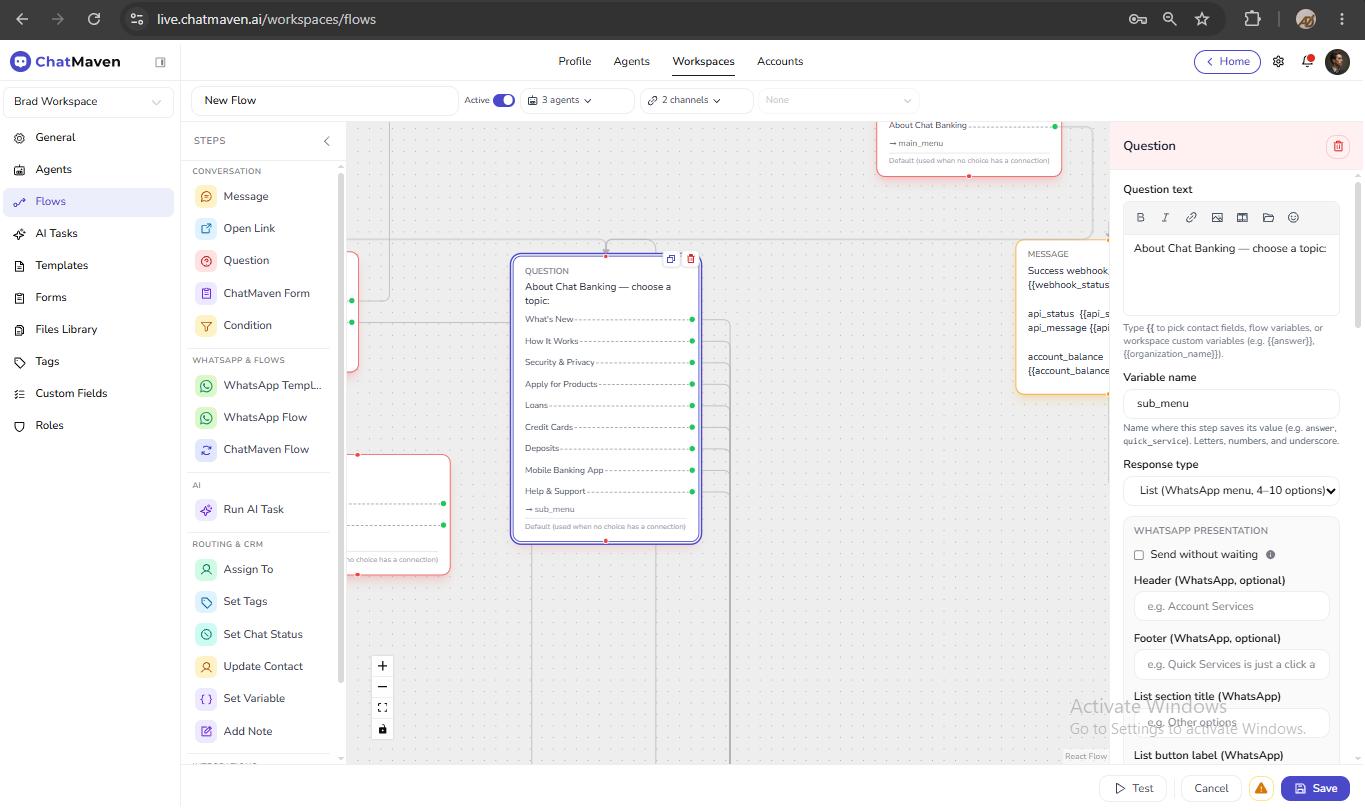Open the 2 channels dropdown
Image resolution: width=1365 pixels, height=811 pixels.
pyautogui.click(x=697, y=101)
